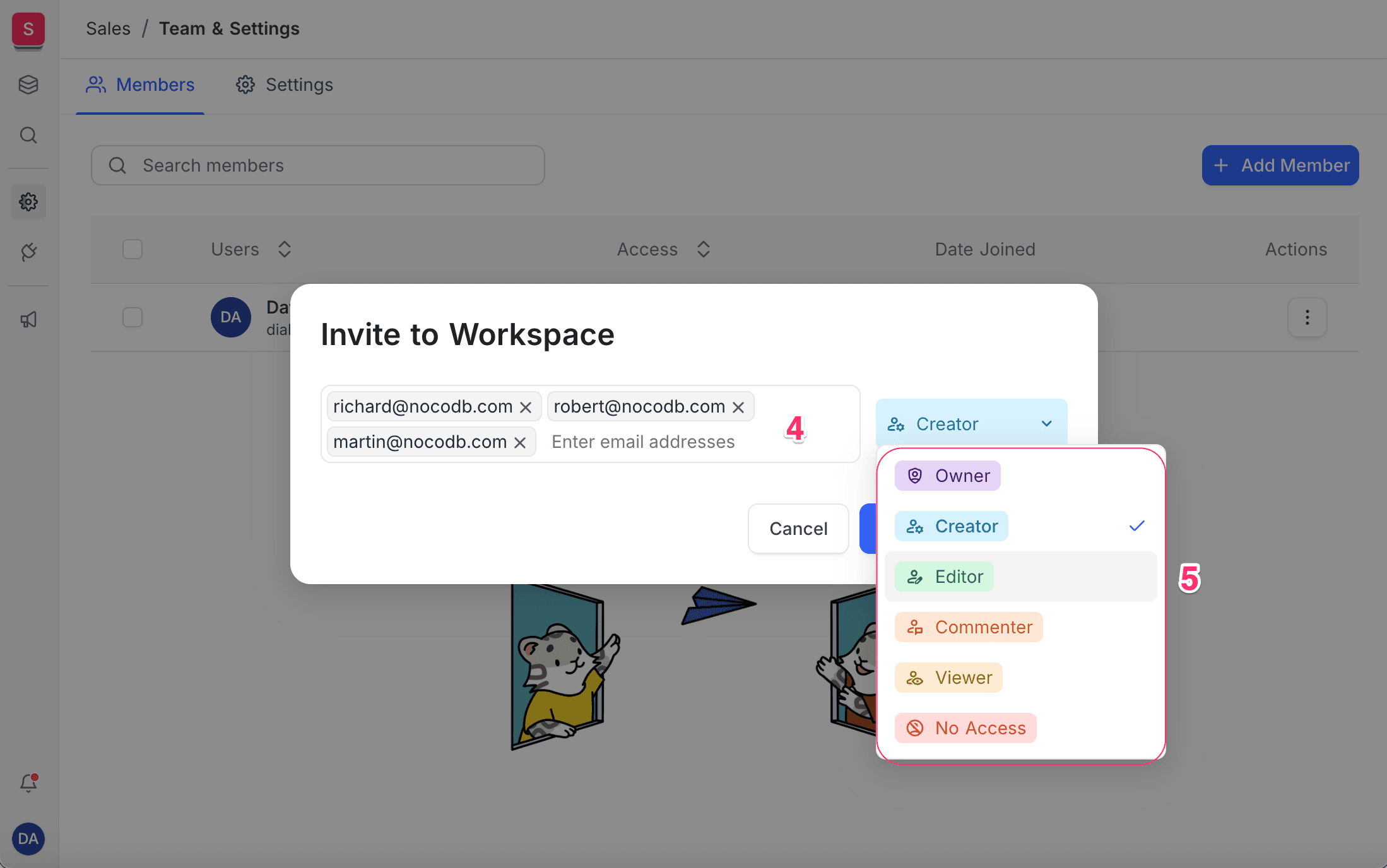Collapse the Creator role dropdown

pos(971,424)
